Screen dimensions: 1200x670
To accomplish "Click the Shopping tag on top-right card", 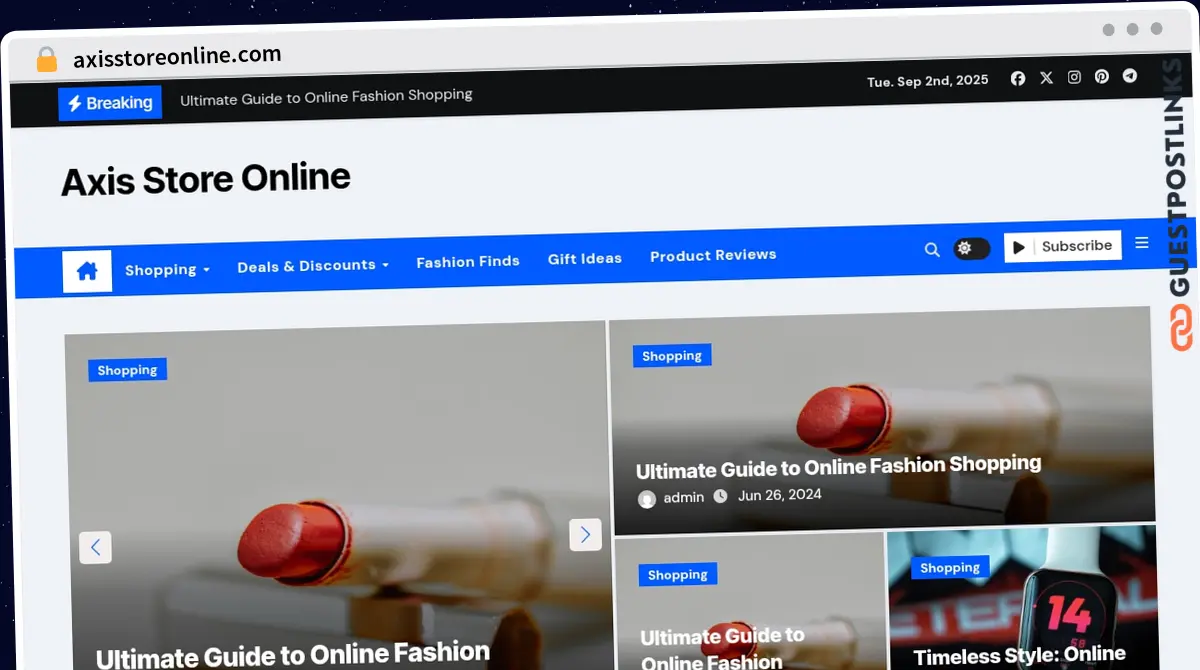I will coord(672,356).
